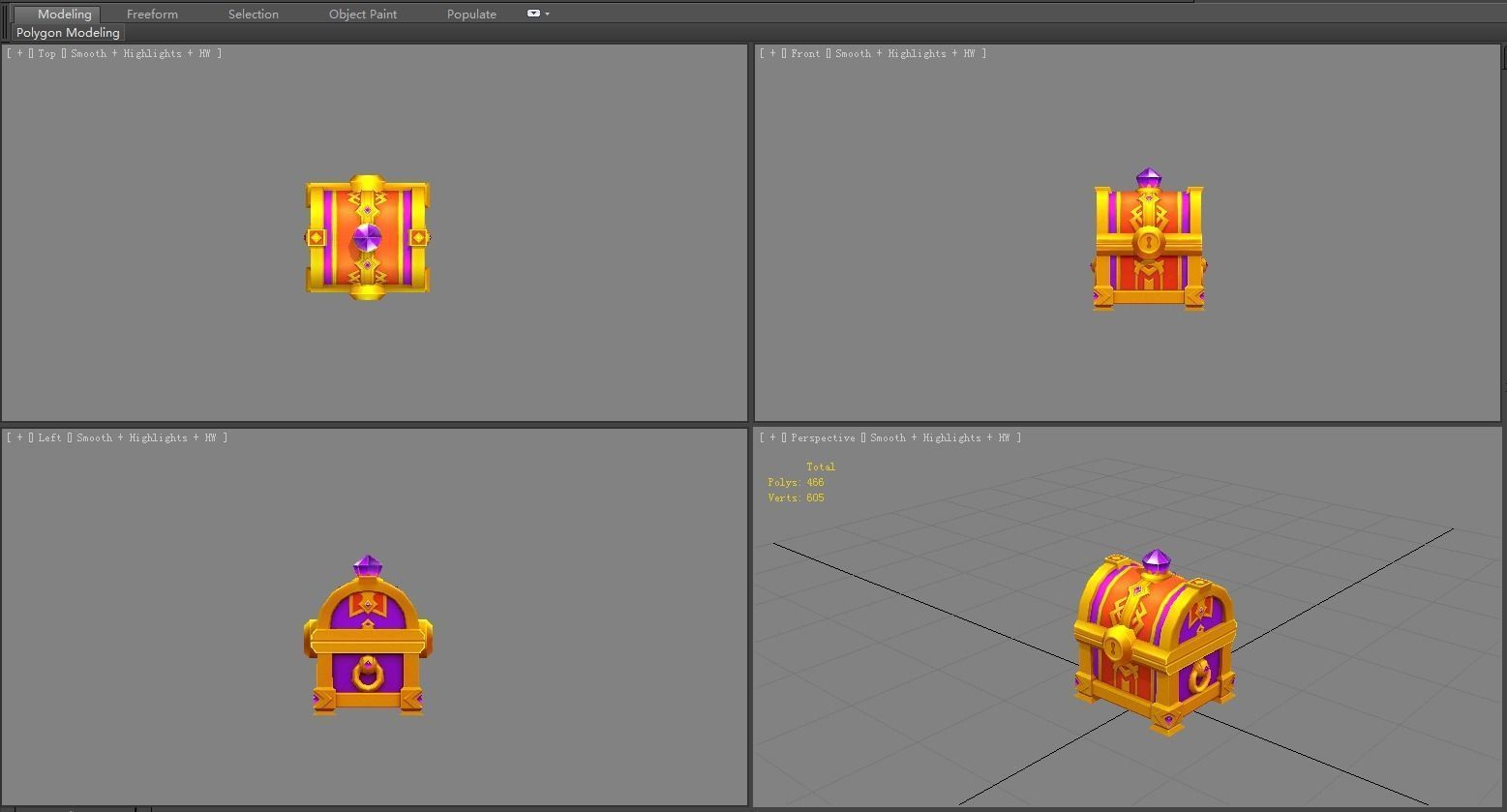
Task: Open the [+] menu of the Top viewport
Action: (19, 53)
